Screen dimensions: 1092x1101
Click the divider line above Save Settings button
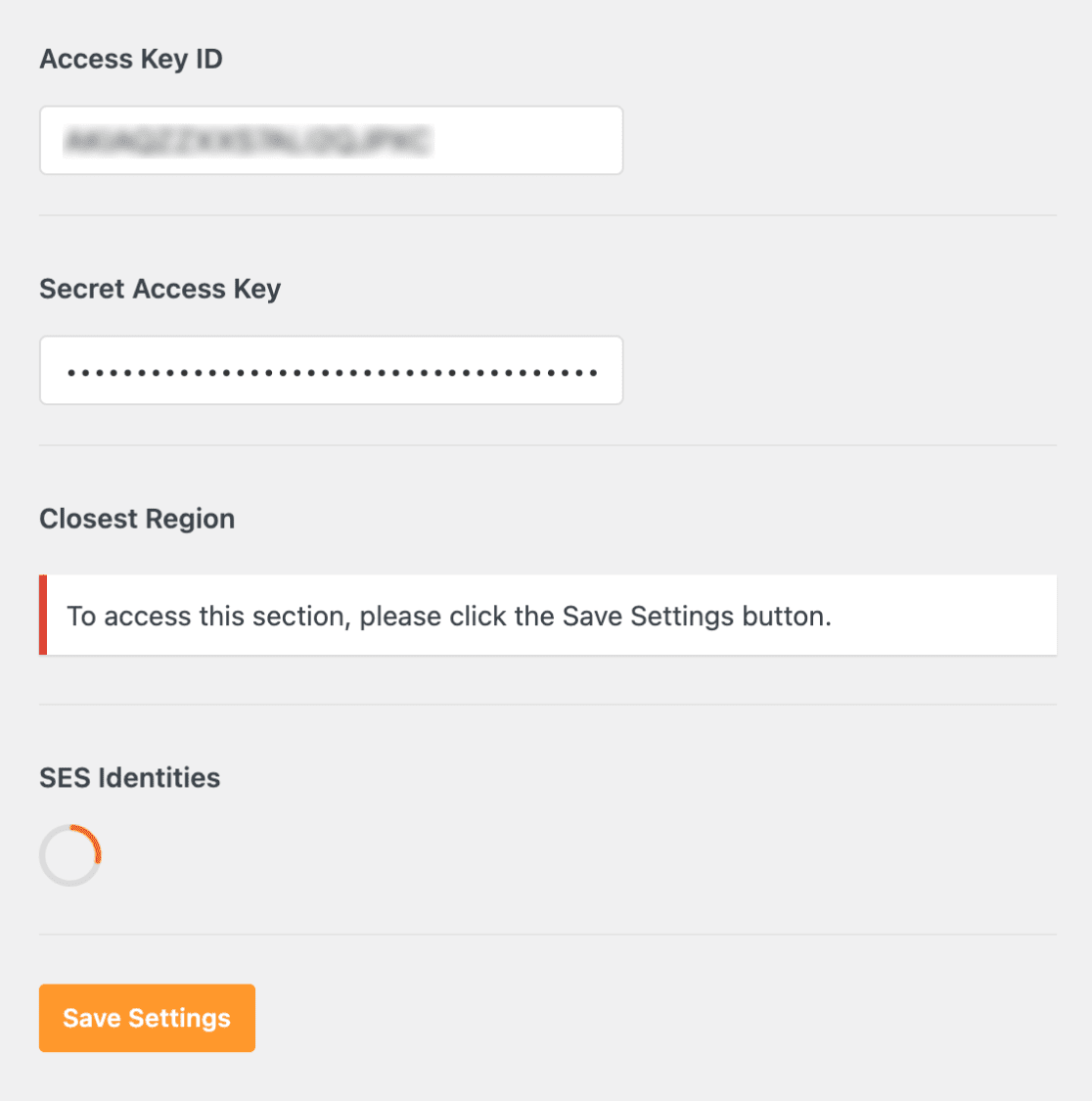(548, 934)
